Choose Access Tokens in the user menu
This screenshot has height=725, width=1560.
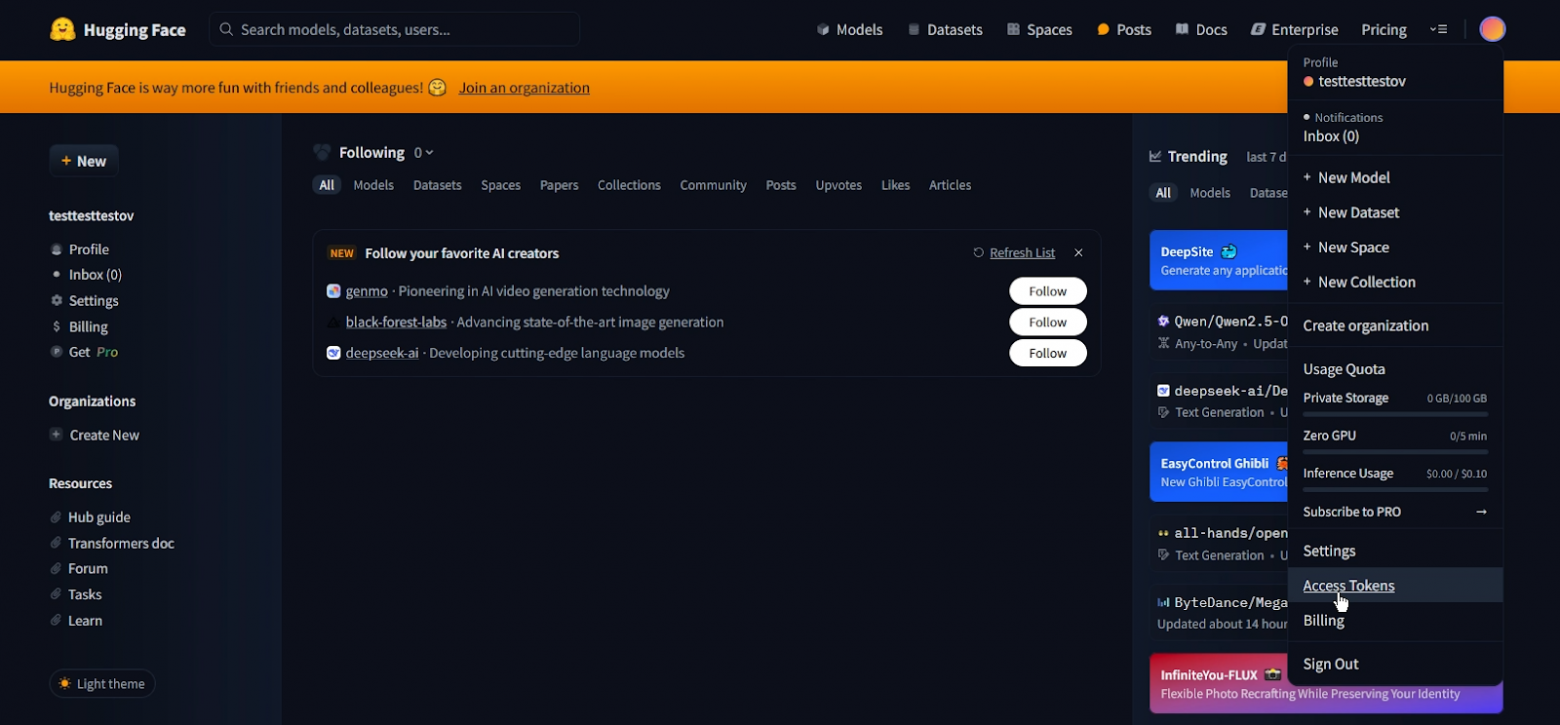1395,585
